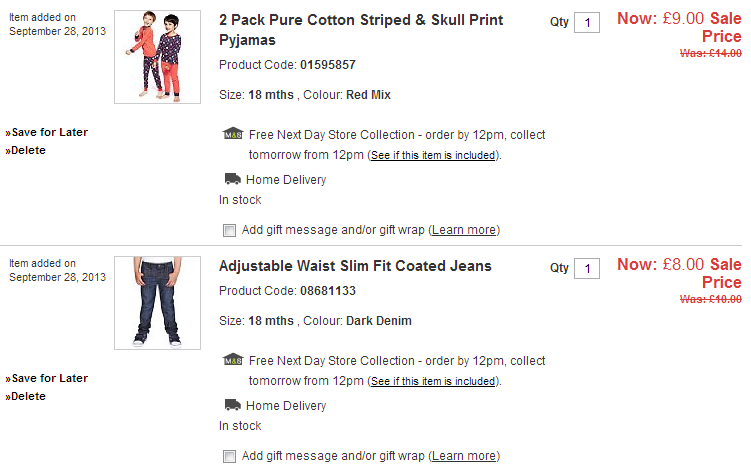This screenshot has width=751, height=469.
Task: Click the M&S store collection icon for pyjamas
Action: click(232, 134)
